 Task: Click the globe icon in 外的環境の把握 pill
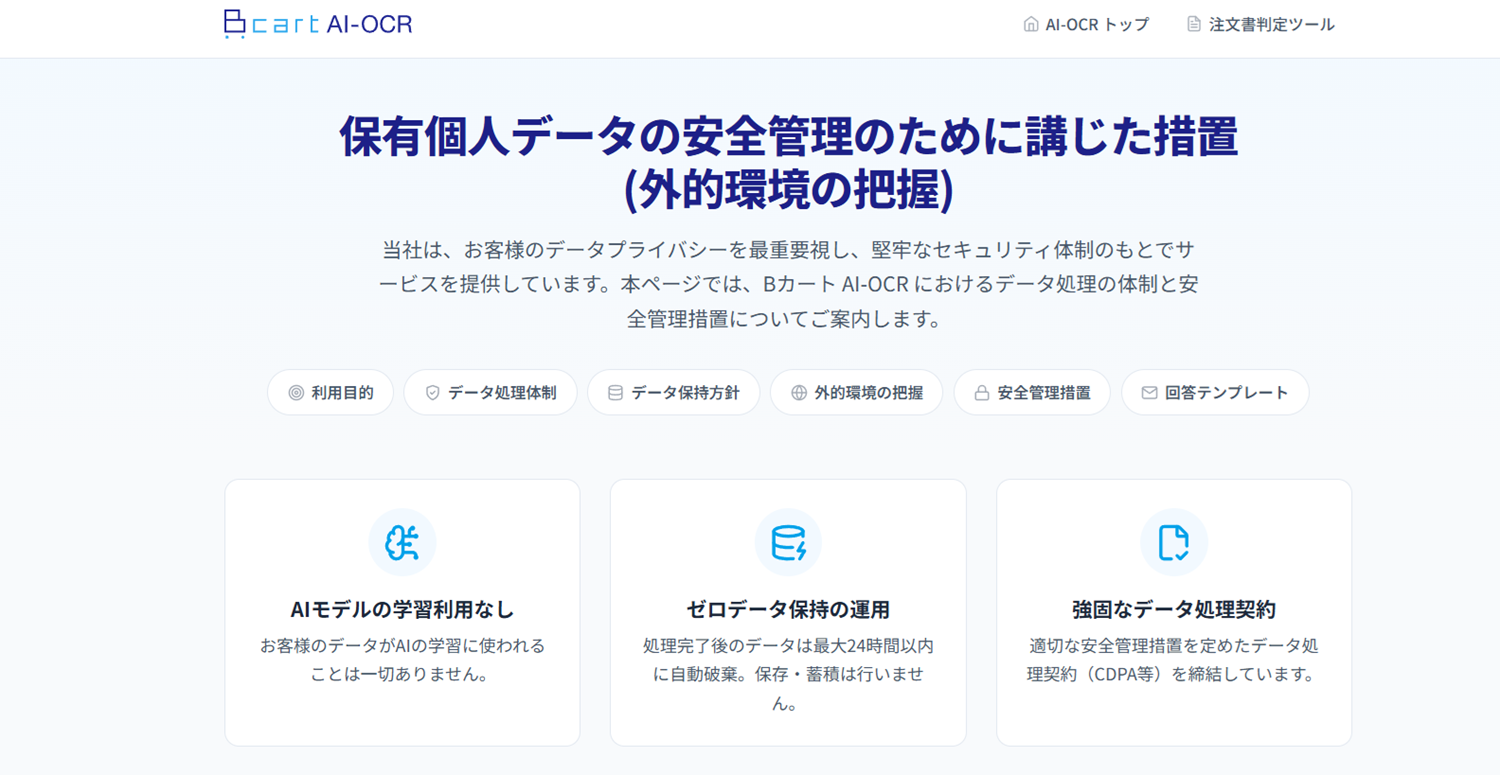click(798, 393)
